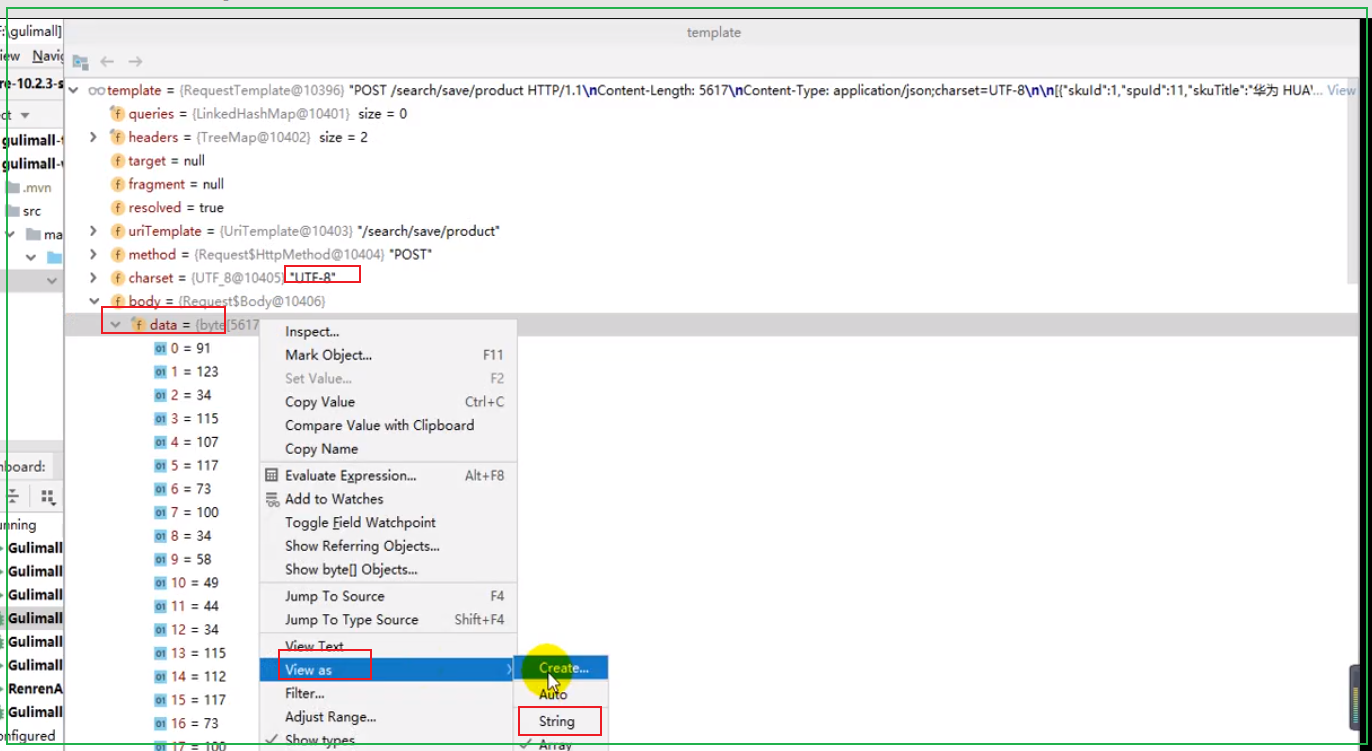Collapse the data byte array node

tap(115, 325)
